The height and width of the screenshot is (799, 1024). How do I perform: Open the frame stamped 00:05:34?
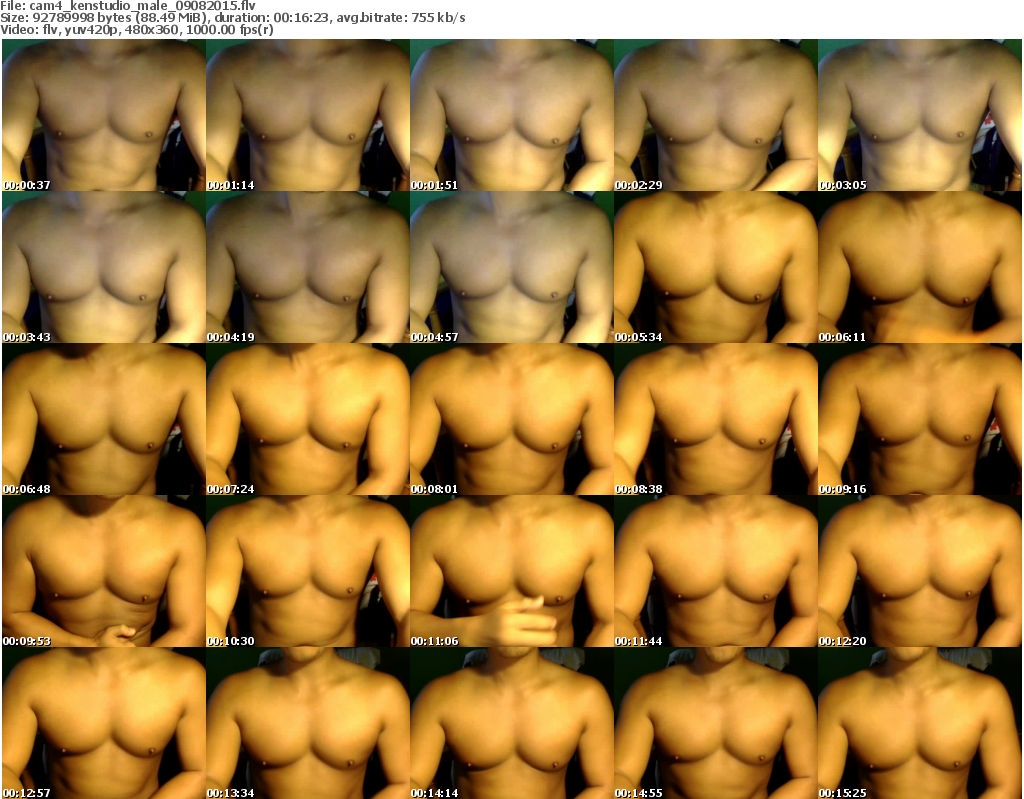[x=715, y=267]
